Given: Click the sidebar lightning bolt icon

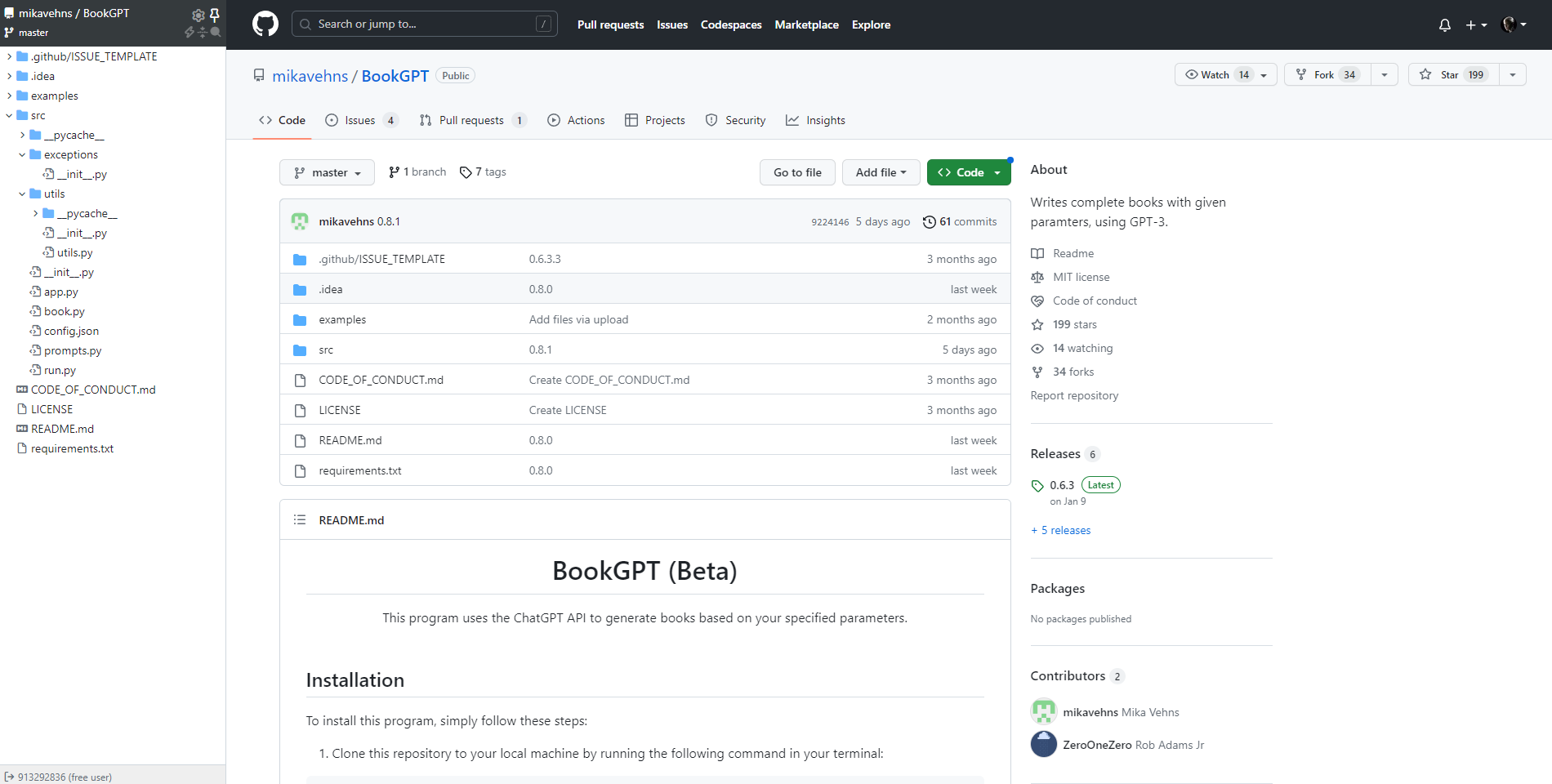Looking at the screenshot, I should tap(190, 32).
